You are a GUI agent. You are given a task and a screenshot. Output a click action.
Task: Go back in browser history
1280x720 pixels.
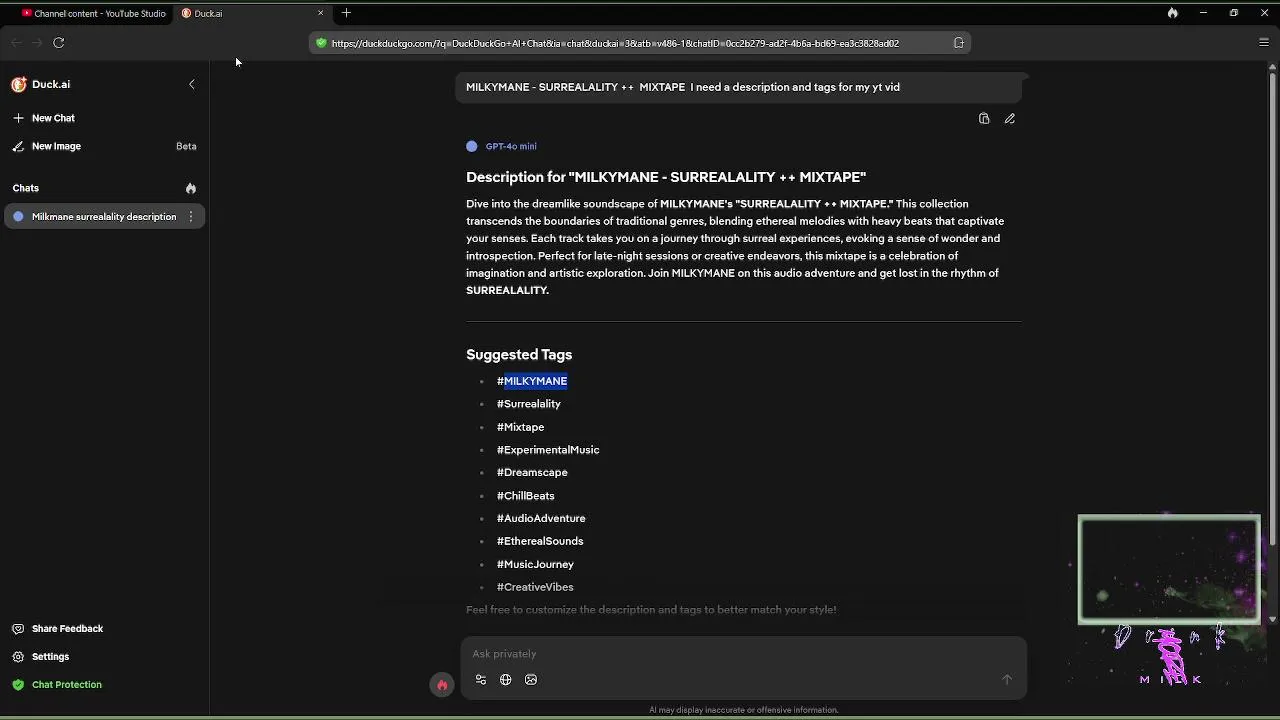tap(15, 42)
